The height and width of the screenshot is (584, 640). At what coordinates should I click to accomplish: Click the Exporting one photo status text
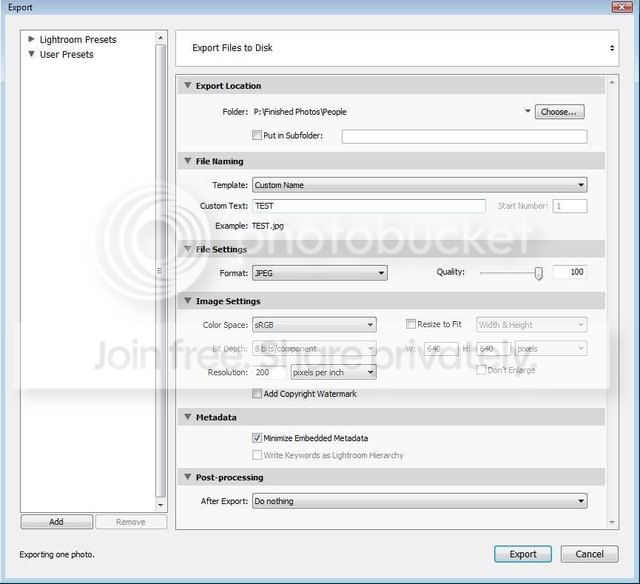coord(57,554)
